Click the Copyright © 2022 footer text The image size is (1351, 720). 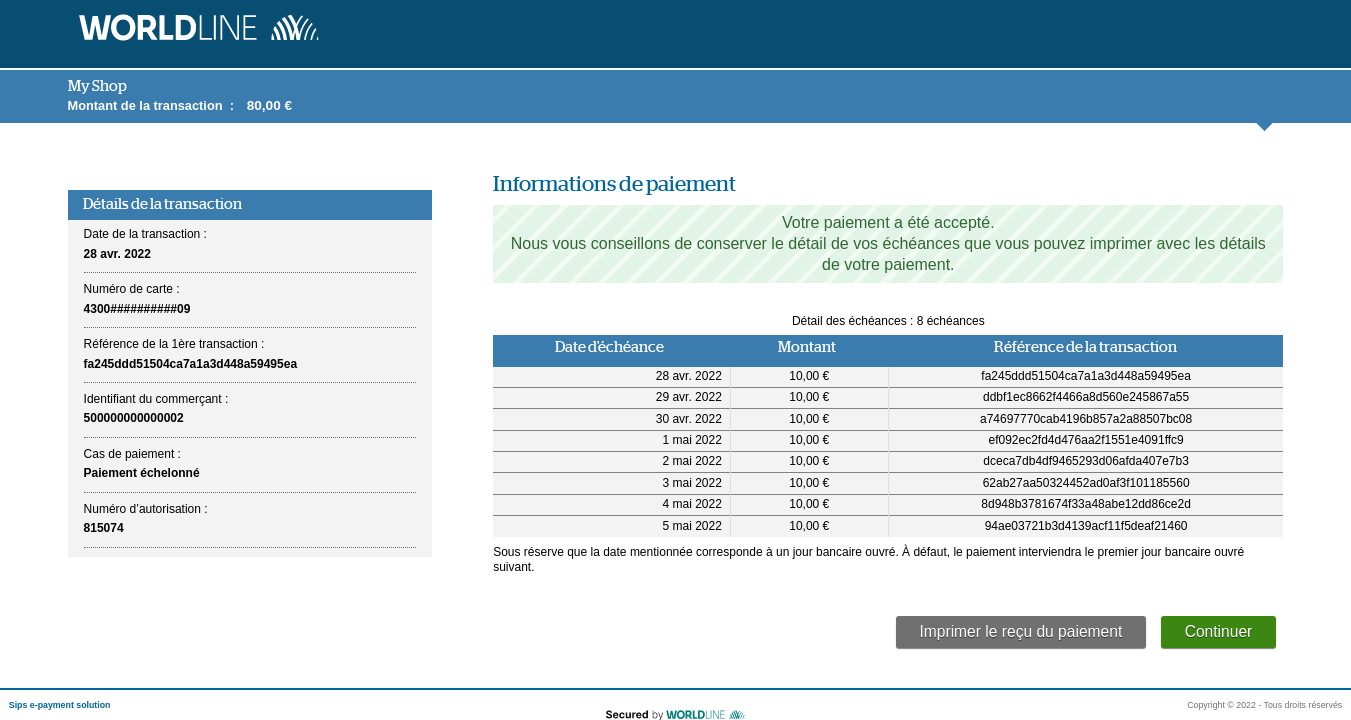click(1264, 705)
